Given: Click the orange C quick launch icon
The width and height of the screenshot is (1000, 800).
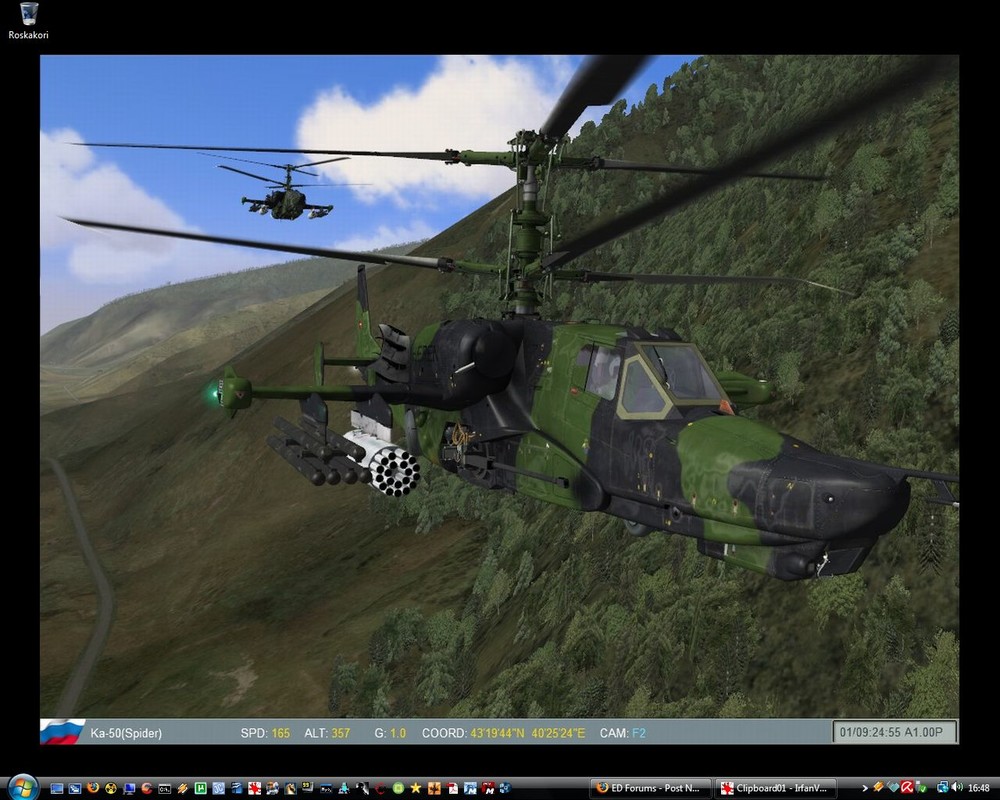Looking at the screenshot, I should click(147, 789).
